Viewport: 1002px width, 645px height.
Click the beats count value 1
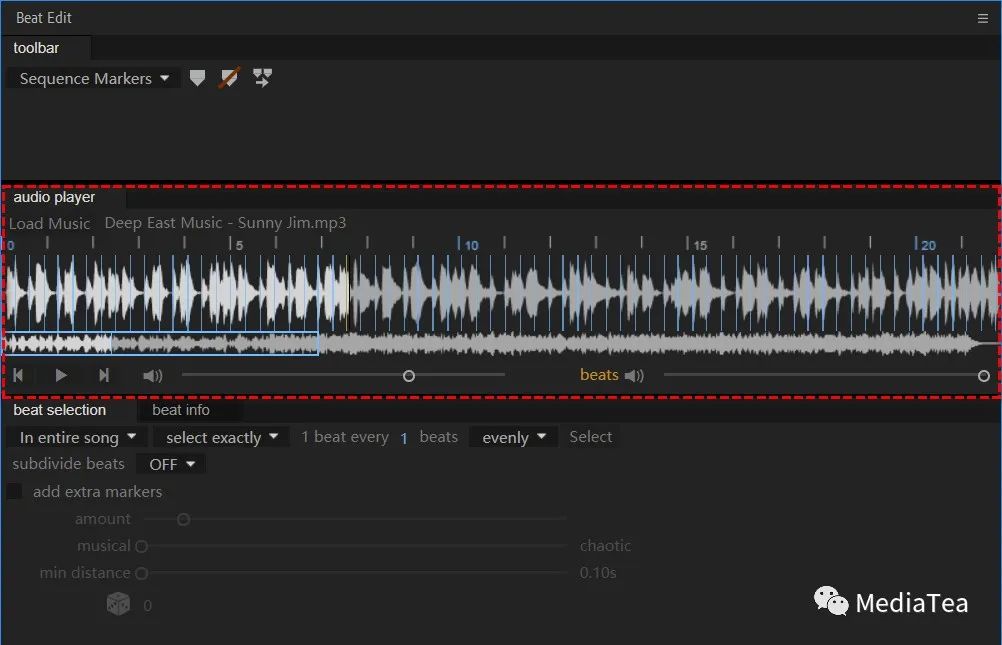(x=404, y=439)
